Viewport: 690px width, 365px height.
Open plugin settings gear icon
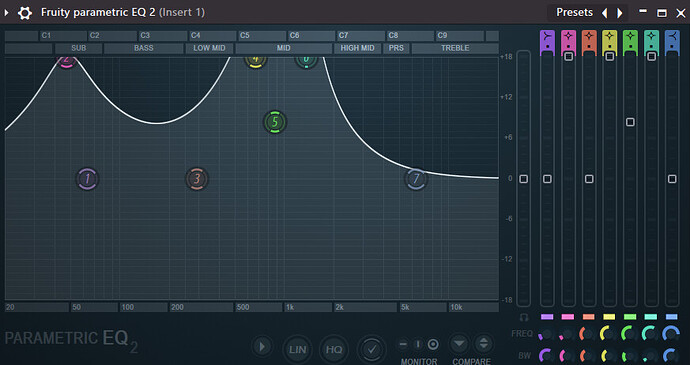[x=25, y=13]
